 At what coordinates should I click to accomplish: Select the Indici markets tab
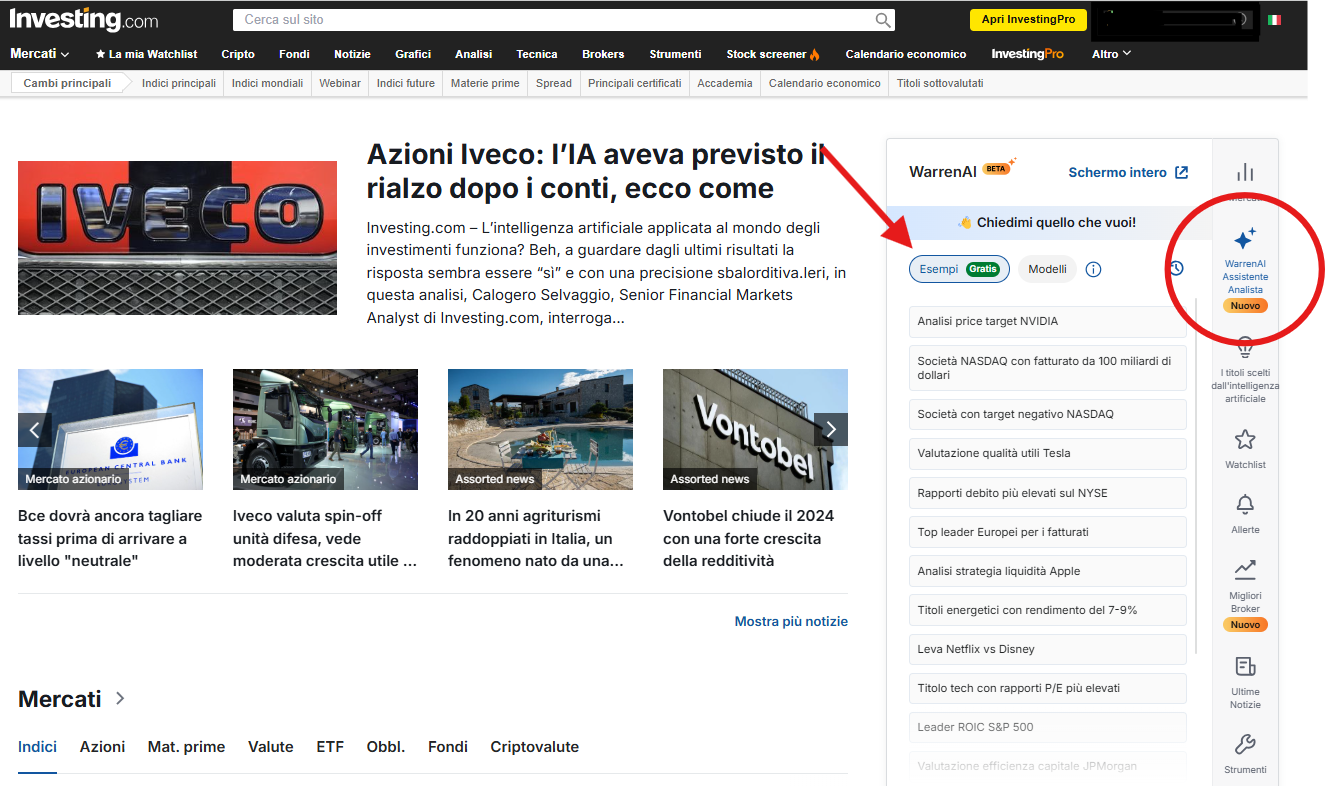pyautogui.click(x=37, y=747)
